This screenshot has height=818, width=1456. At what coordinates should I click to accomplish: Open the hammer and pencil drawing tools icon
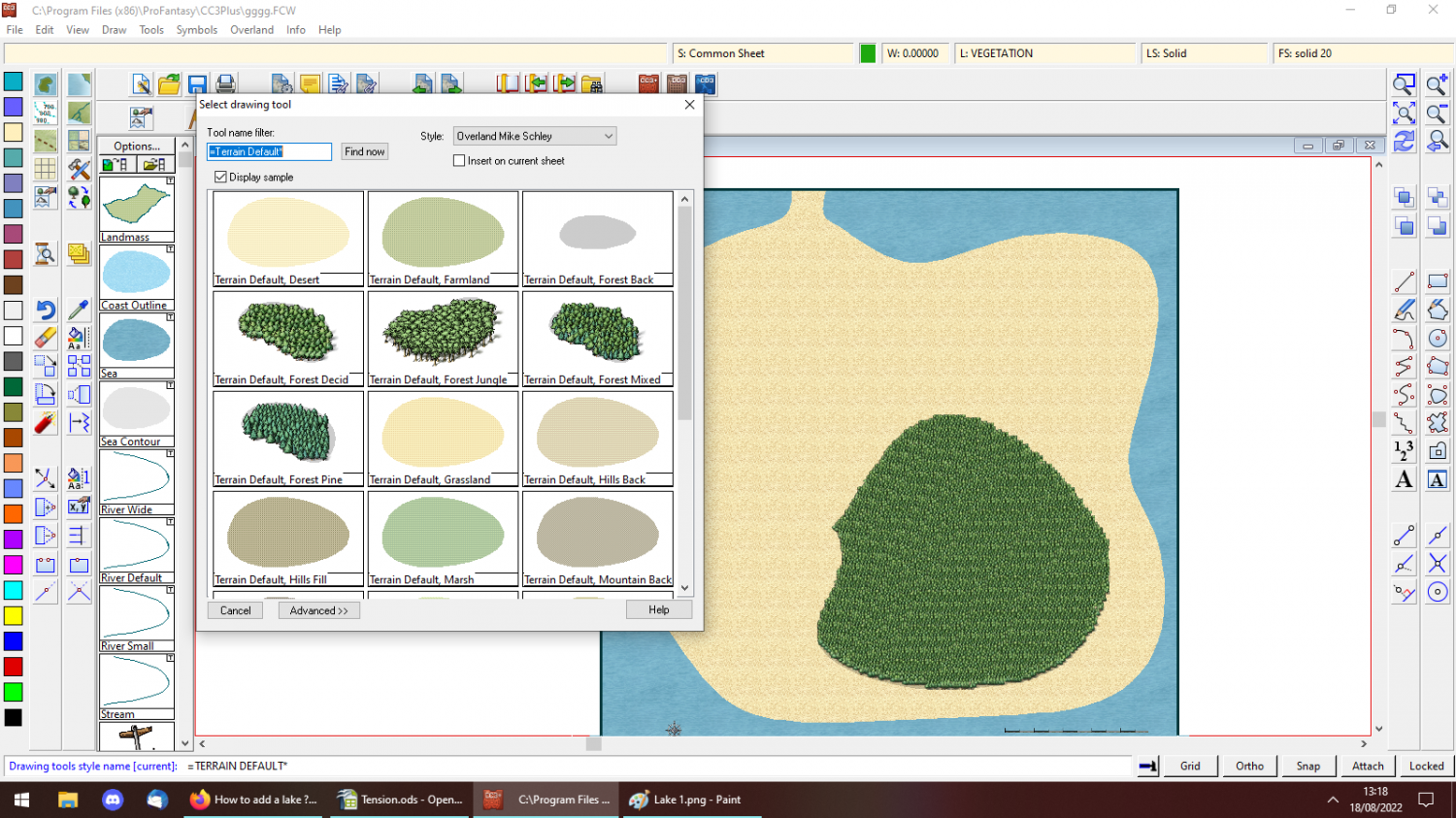point(80,169)
